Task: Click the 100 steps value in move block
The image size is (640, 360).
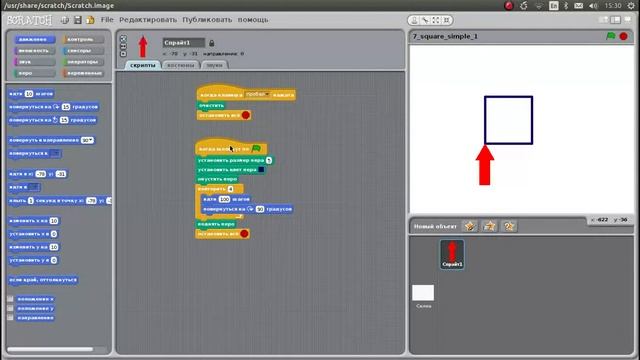Action: click(x=224, y=199)
